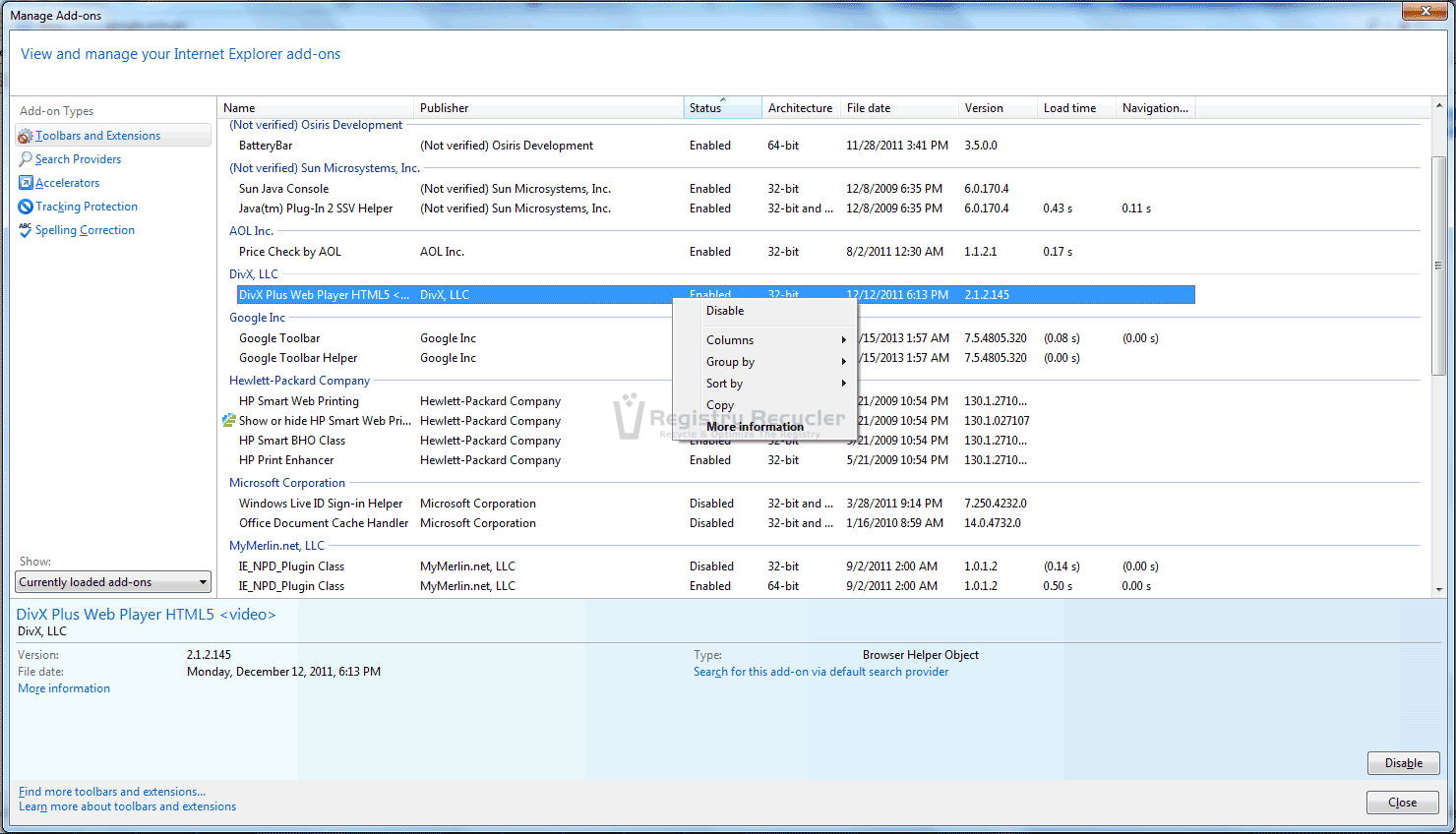The image size is (1456, 834).
Task: Choose Sort by in the context menu
Action: click(x=764, y=384)
